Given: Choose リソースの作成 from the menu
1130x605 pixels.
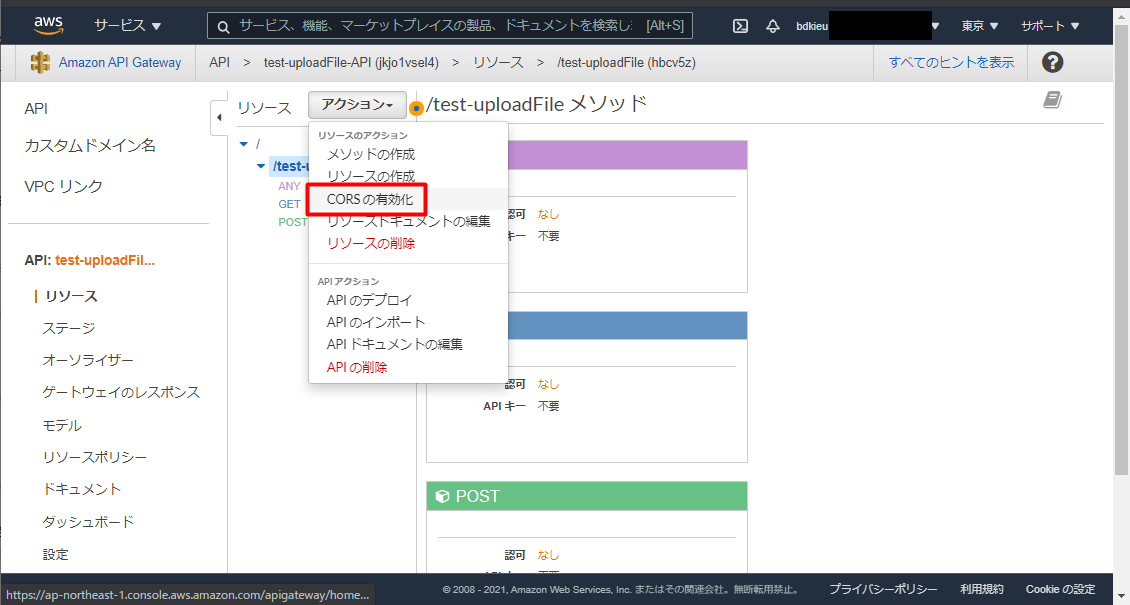Looking at the screenshot, I should pos(370,176).
